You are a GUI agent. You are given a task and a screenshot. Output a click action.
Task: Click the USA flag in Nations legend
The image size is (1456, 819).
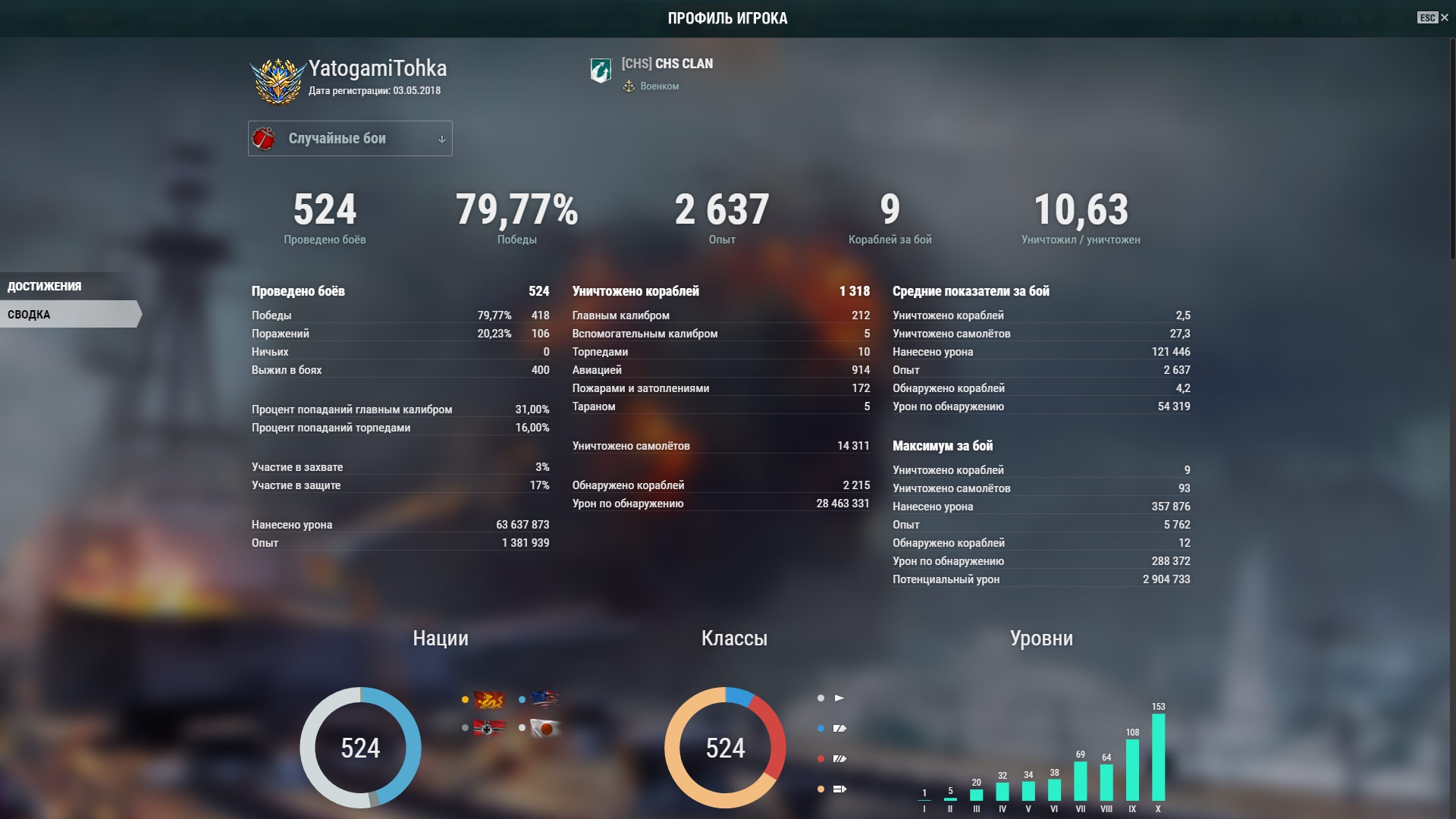(x=545, y=699)
